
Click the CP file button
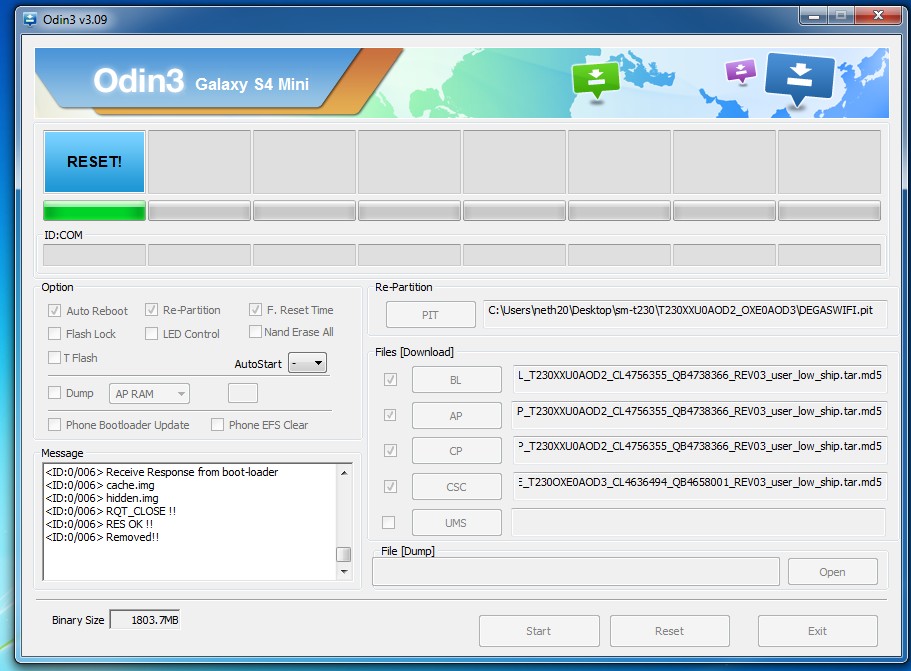tap(457, 450)
